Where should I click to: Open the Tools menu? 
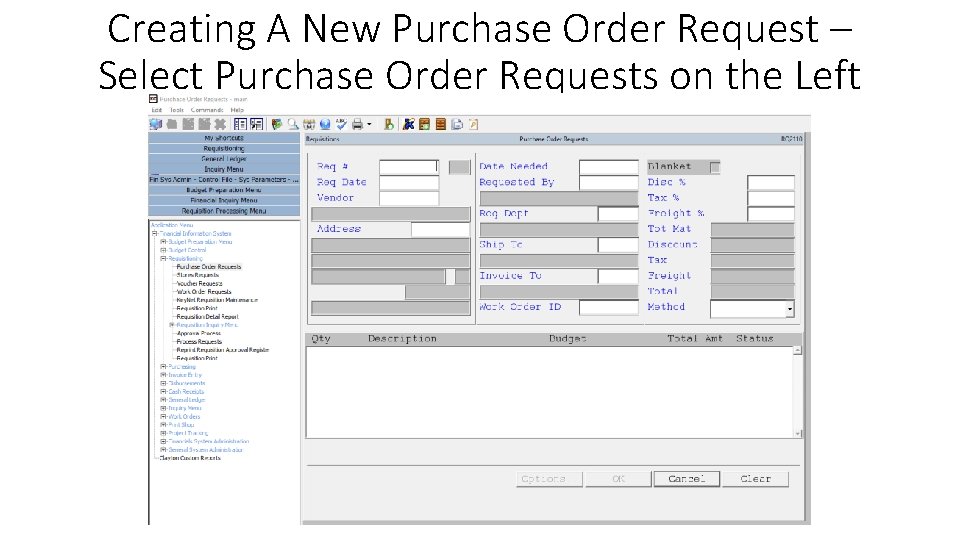coord(177,110)
